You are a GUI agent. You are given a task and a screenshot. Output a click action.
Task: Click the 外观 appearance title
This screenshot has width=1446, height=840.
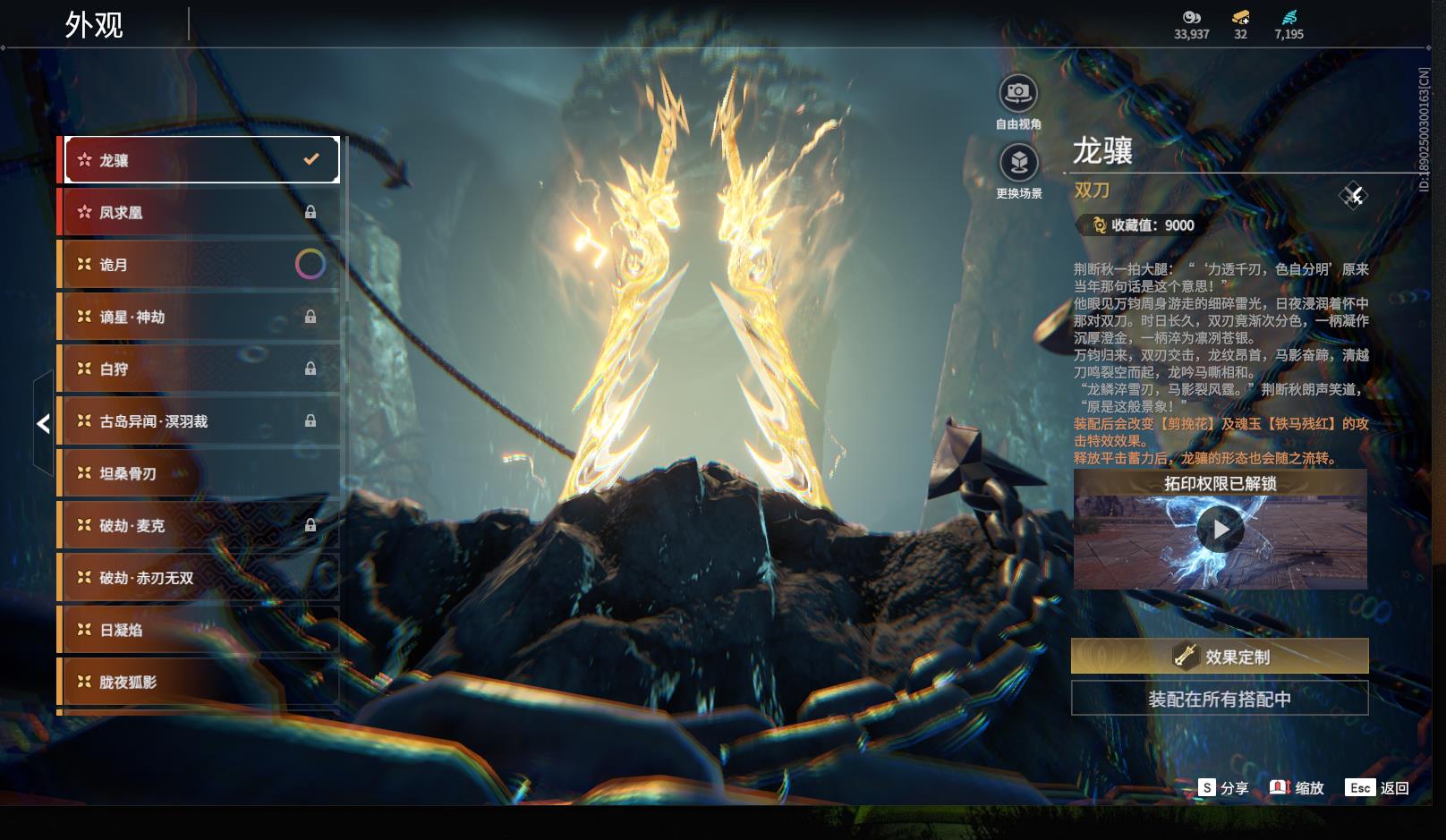pos(94,25)
